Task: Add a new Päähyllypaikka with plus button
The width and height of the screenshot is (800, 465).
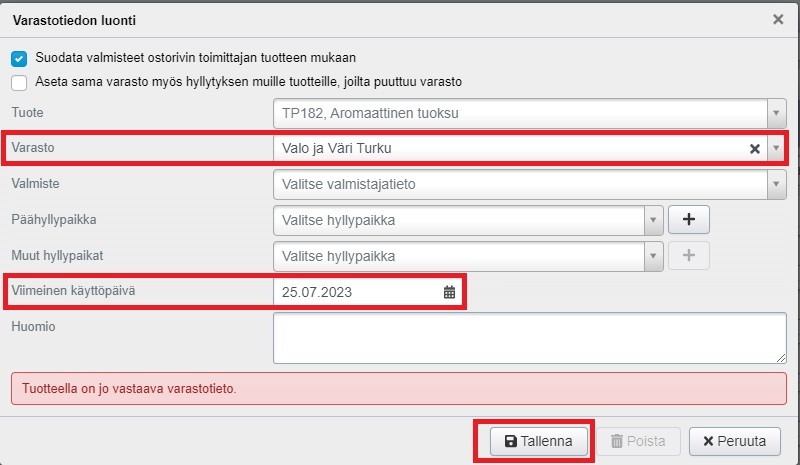Action: (x=688, y=220)
